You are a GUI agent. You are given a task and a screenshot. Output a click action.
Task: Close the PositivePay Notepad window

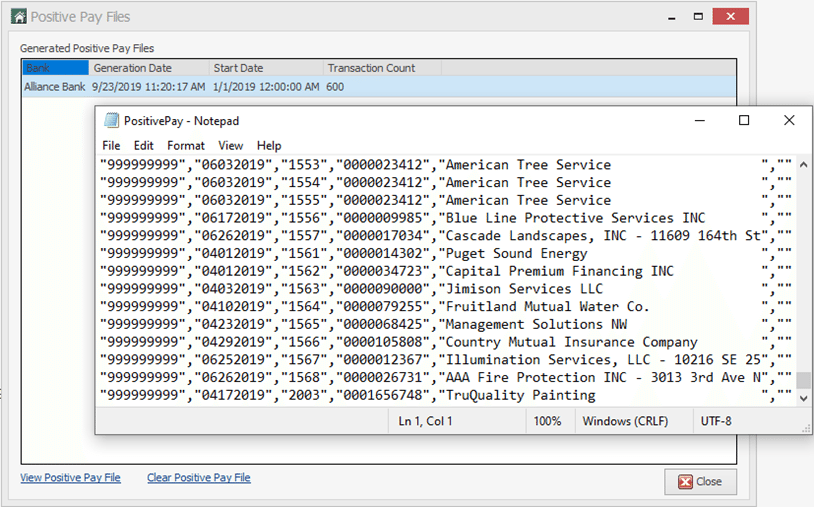pyautogui.click(x=789, y=120)
